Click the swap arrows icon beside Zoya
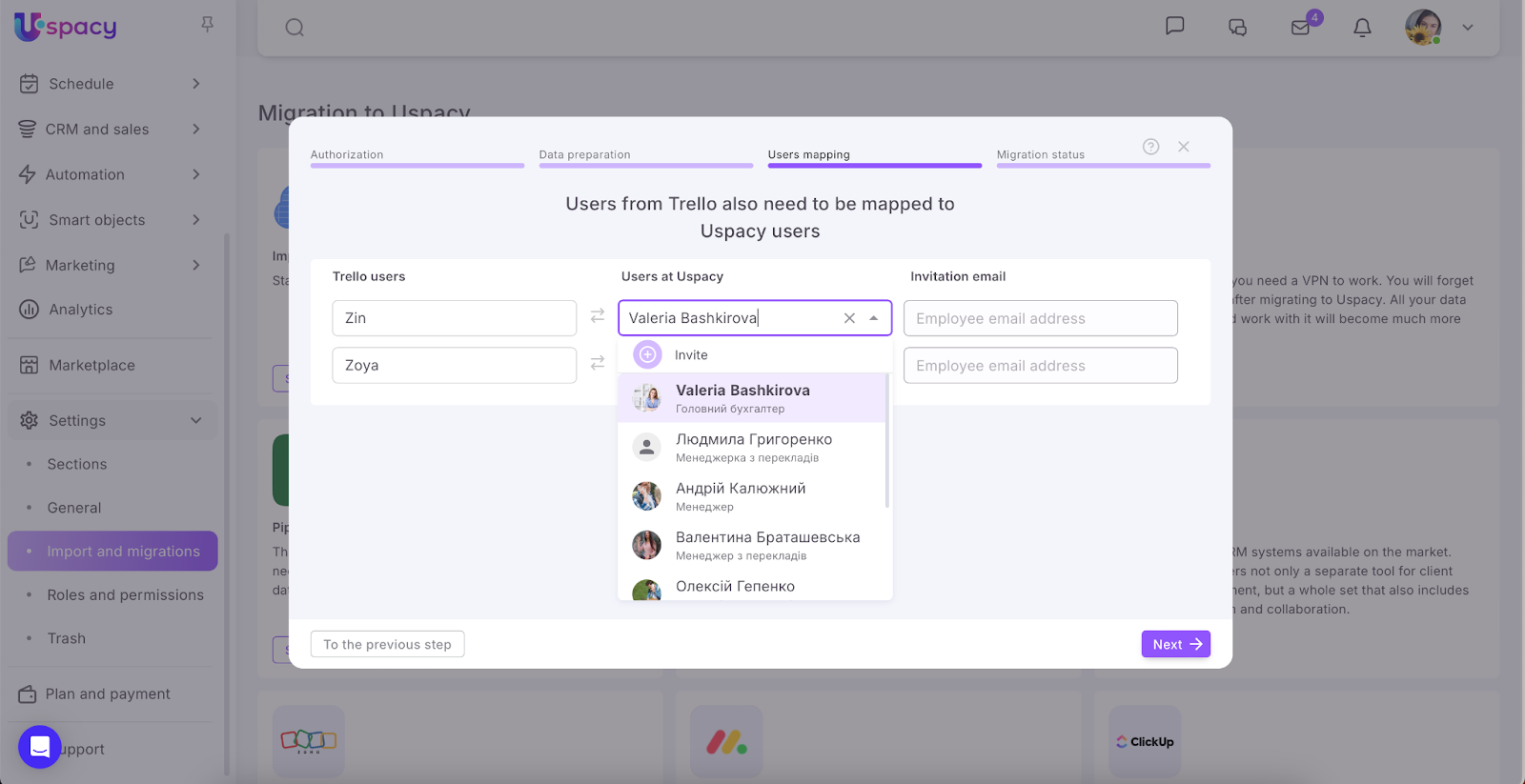 click(598, 363)
